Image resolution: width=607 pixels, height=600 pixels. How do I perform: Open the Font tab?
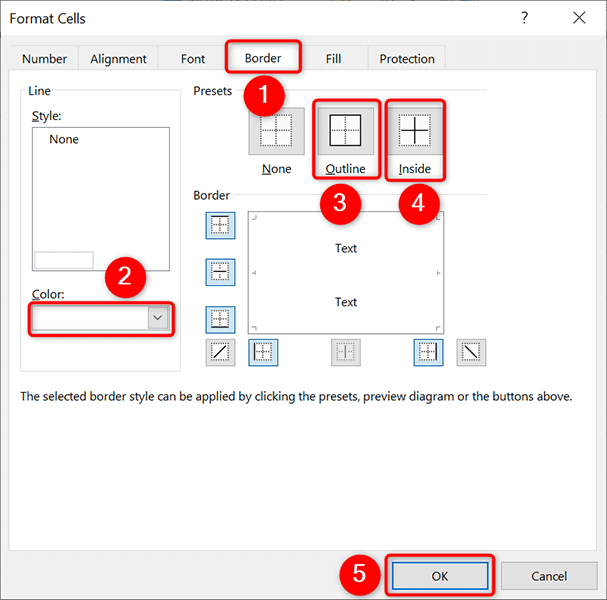point(193,59)
